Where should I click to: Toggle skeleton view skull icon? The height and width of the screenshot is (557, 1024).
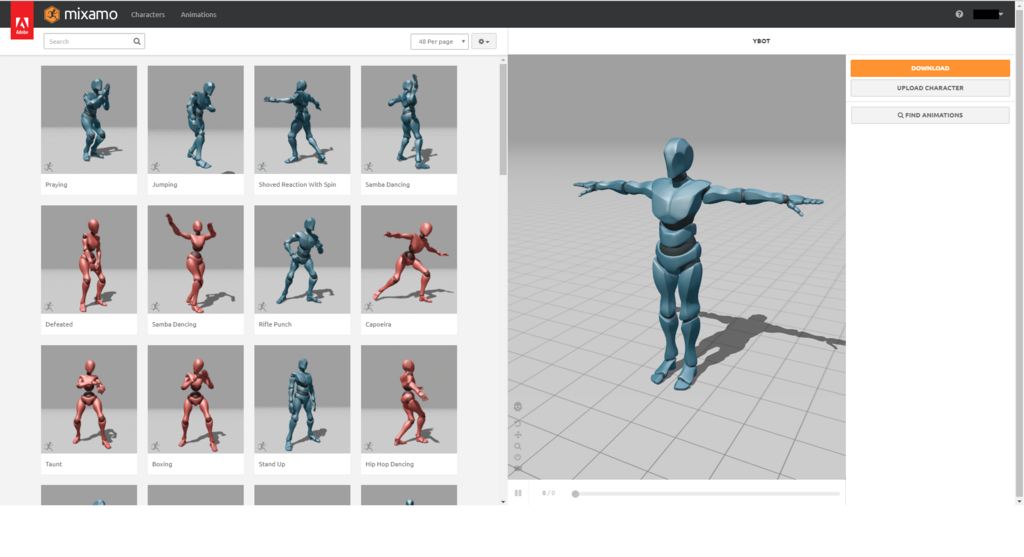coord(518,407)
